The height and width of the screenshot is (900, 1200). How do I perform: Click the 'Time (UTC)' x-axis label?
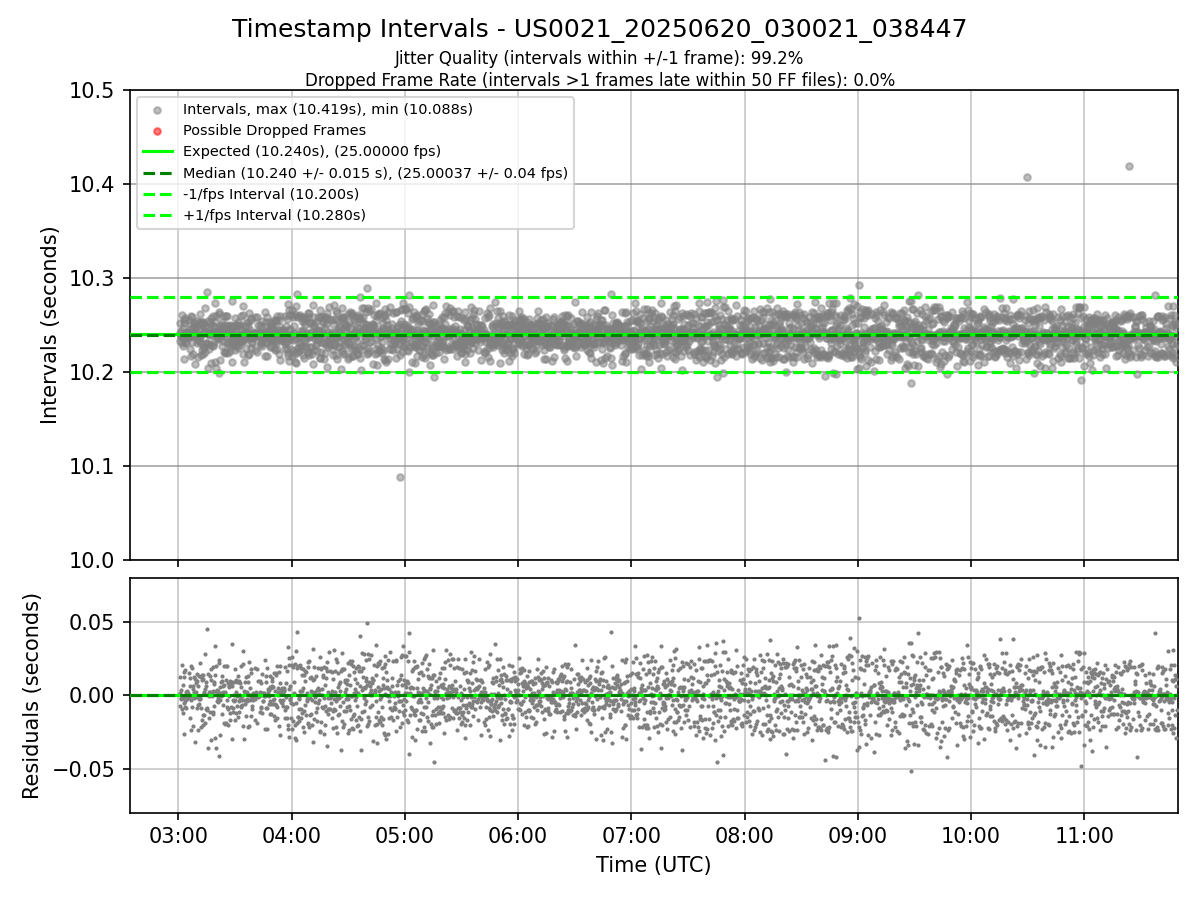(653, 865)
